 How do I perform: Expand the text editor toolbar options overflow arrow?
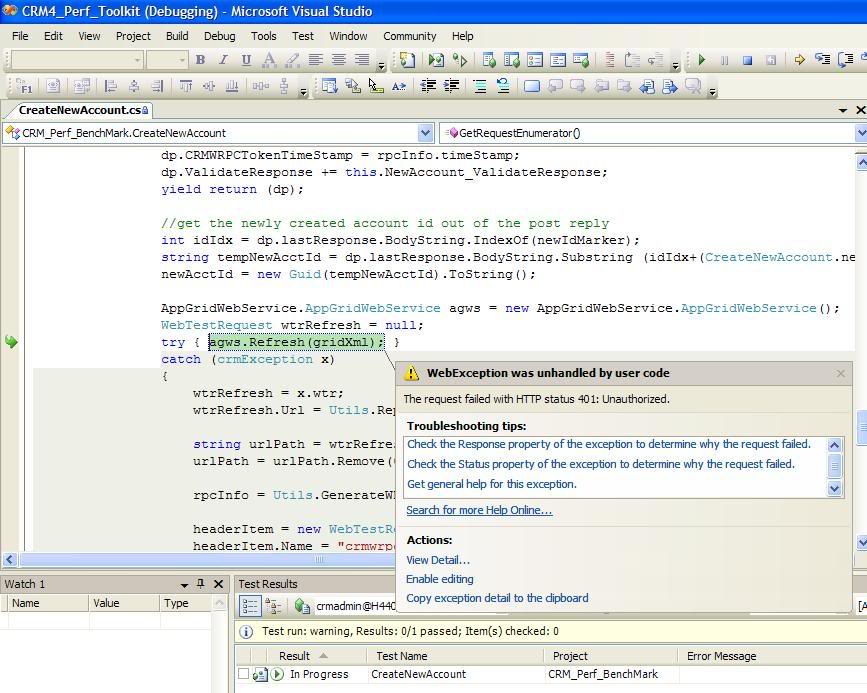click(713, 92)
